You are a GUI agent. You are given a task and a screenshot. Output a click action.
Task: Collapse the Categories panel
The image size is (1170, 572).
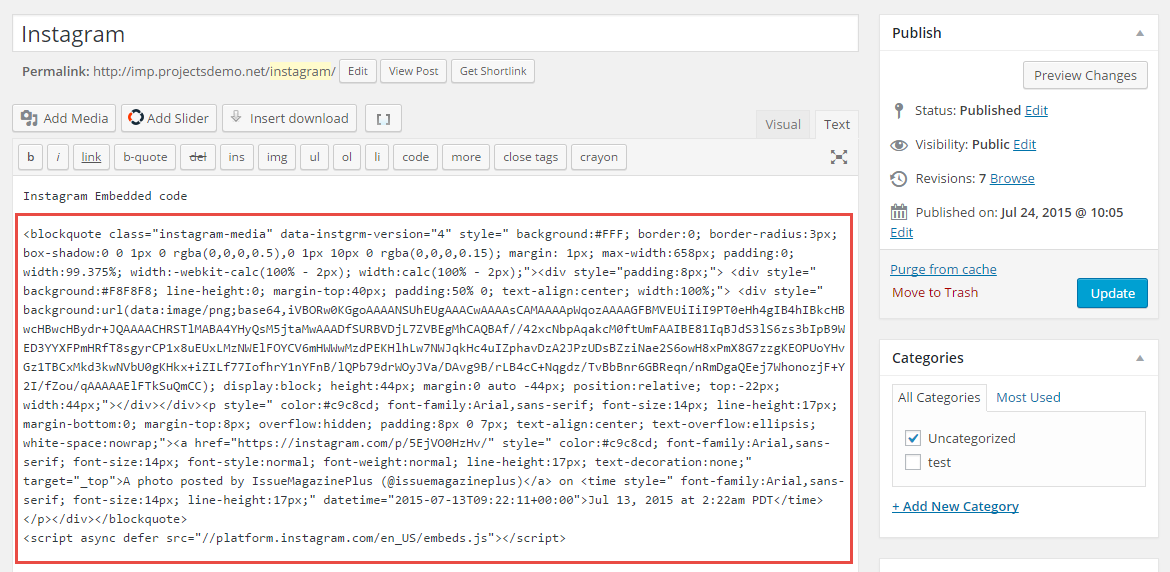pos(1140,358)
